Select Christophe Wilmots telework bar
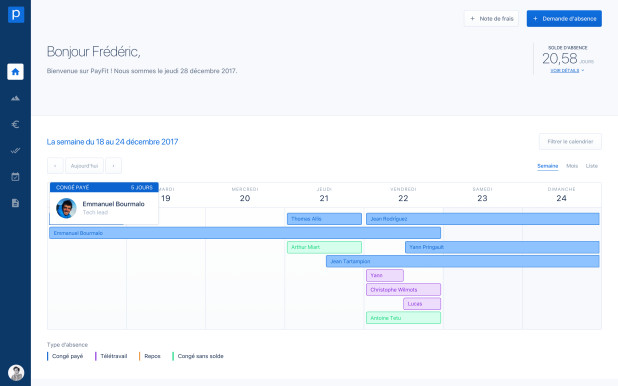Image resolution: width=618 pixels, height=386 pixels. [x=403, y=289]
